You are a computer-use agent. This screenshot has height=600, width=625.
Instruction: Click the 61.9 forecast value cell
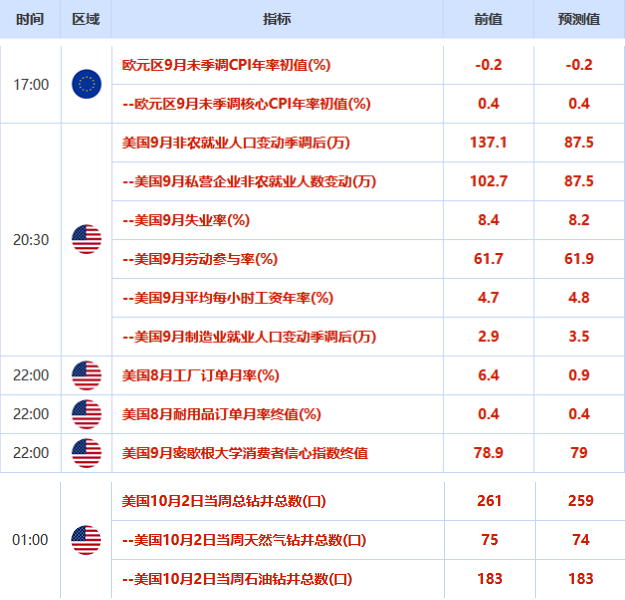tap(579, 259)
